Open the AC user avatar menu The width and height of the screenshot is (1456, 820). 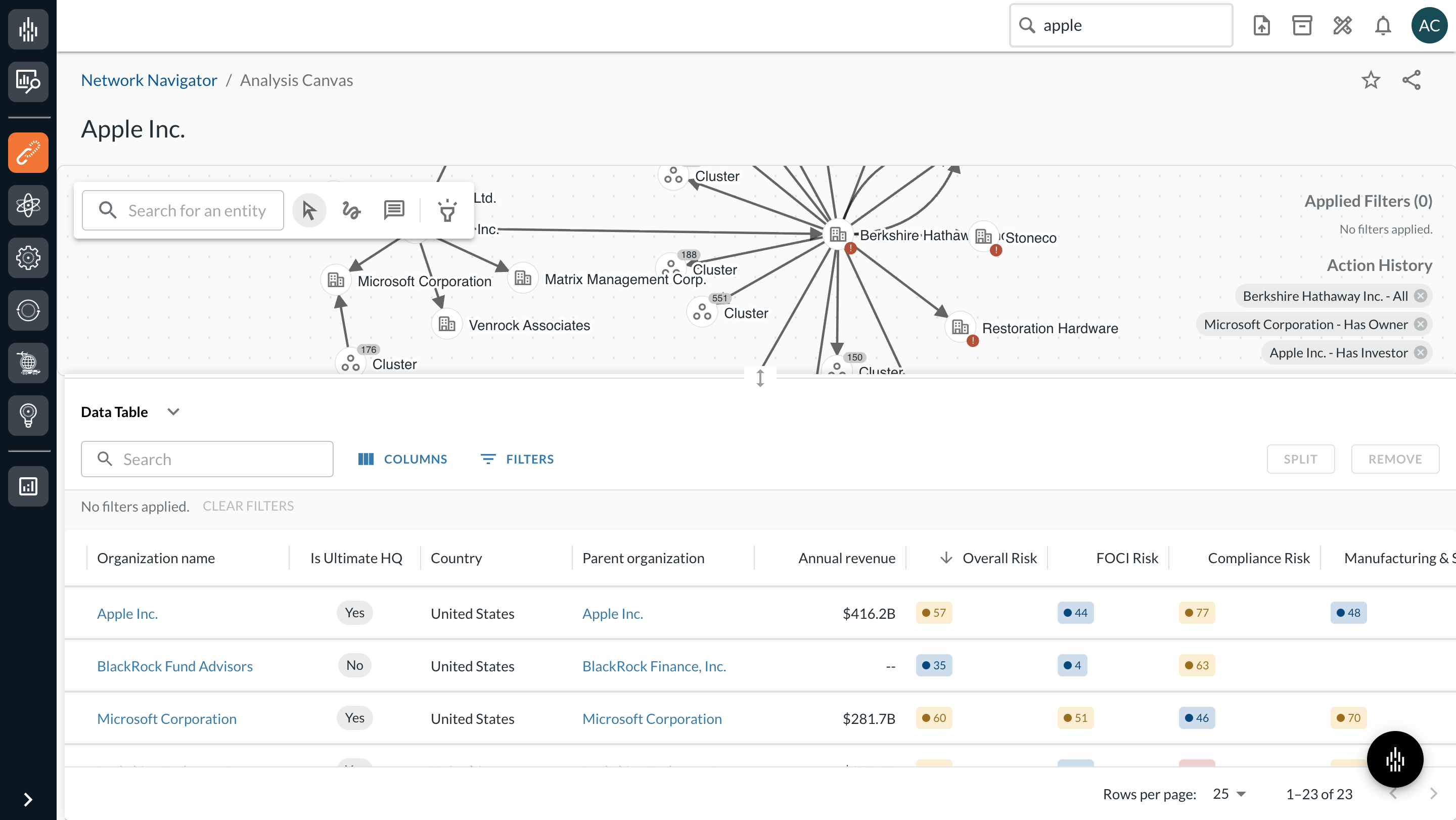[x=1428, y=25]
